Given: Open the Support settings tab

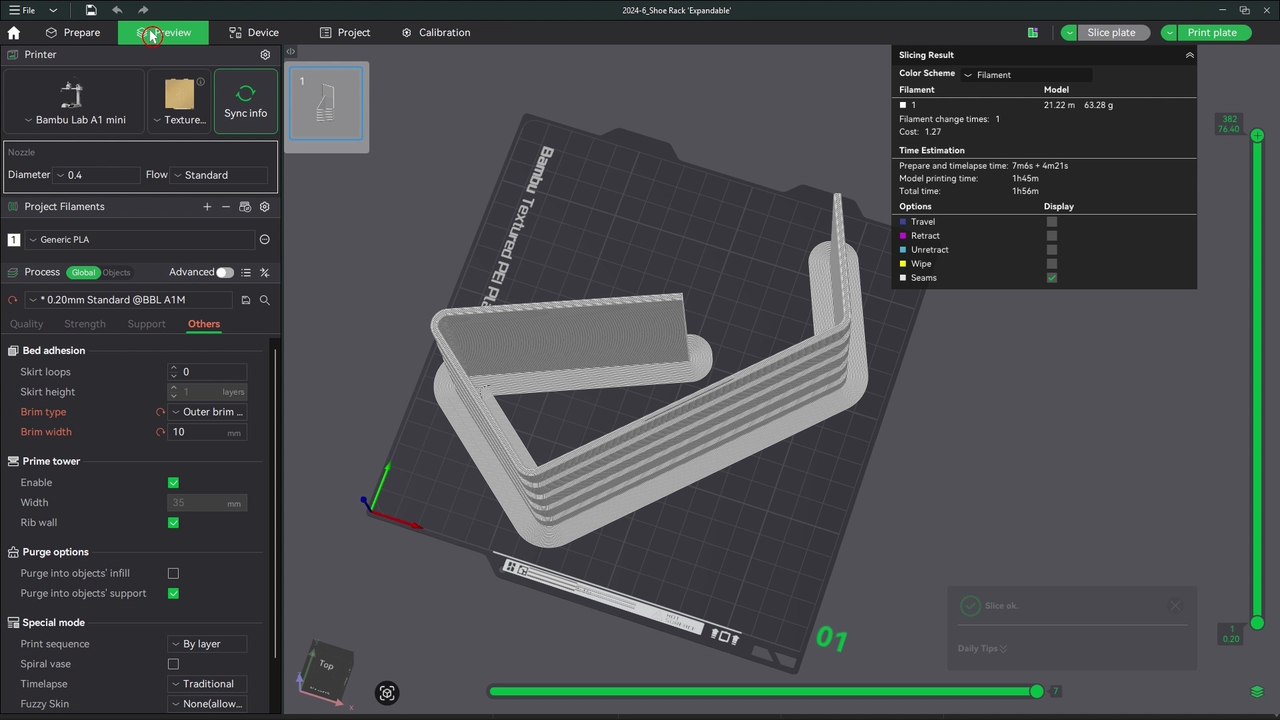Looking at the screenshot, I should [x=146, y=324].
